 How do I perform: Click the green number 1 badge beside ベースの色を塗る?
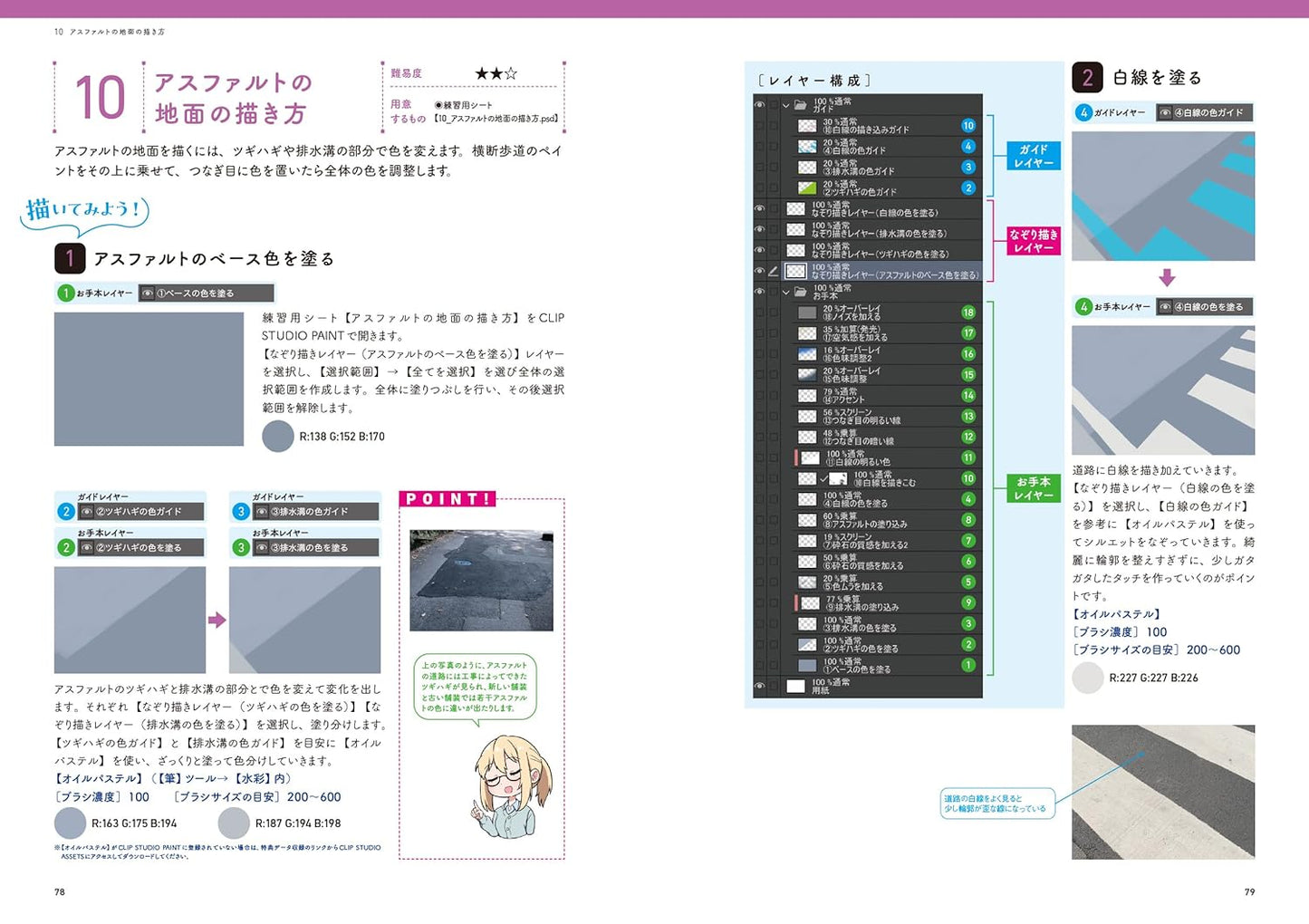(x=968, y=665)
